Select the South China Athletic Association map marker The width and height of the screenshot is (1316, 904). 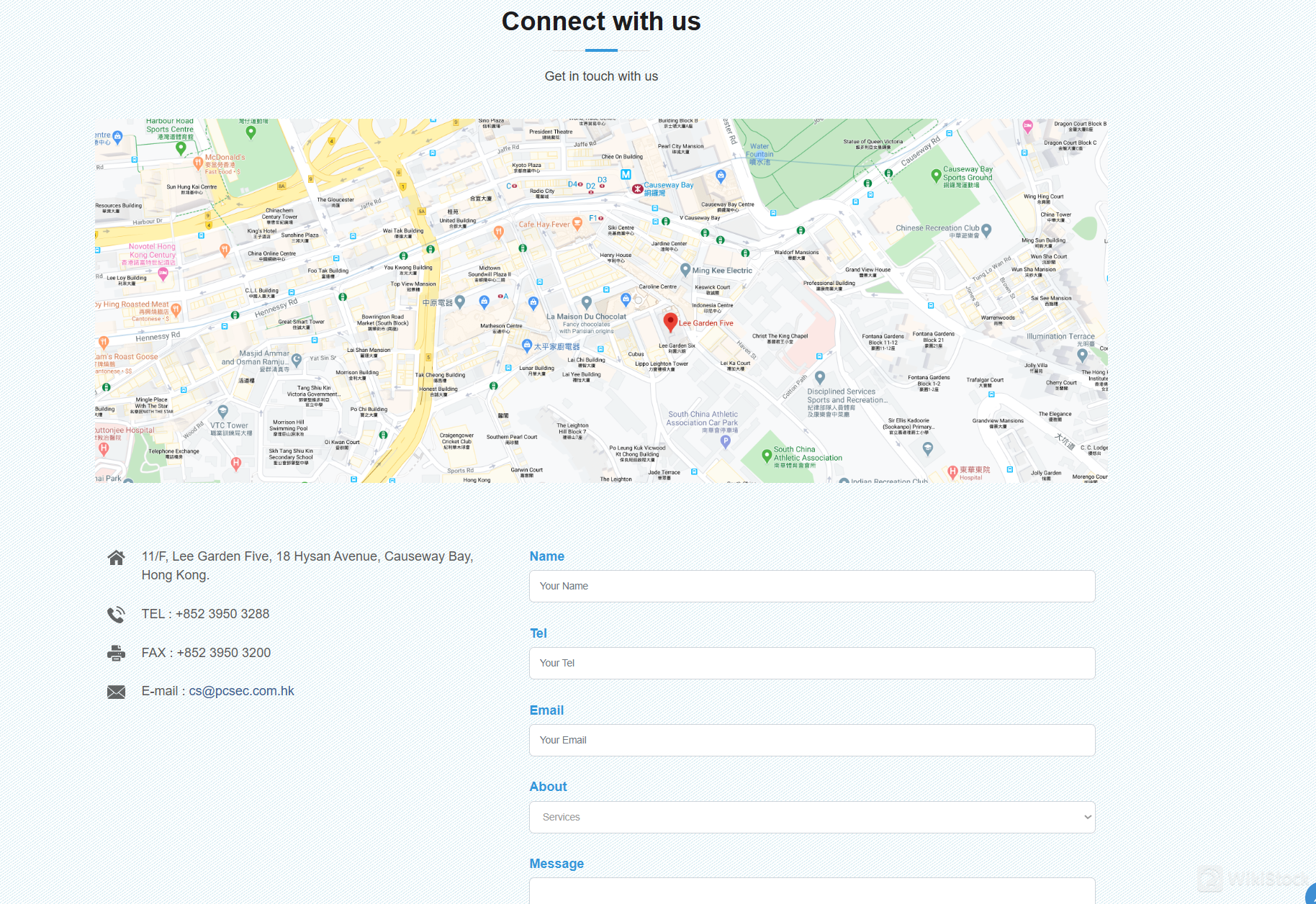(x=767, y=456)
